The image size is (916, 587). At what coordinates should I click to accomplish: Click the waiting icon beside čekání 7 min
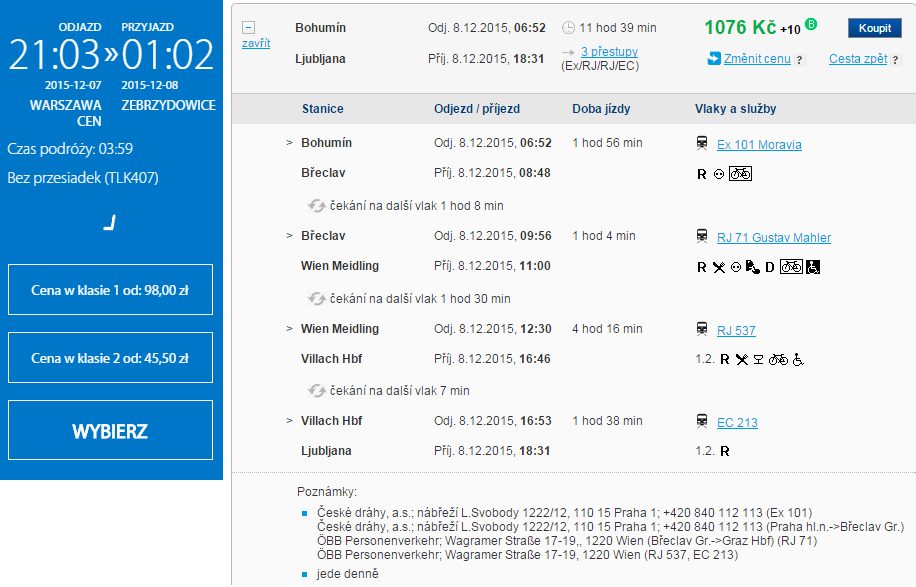pos(317,391)
